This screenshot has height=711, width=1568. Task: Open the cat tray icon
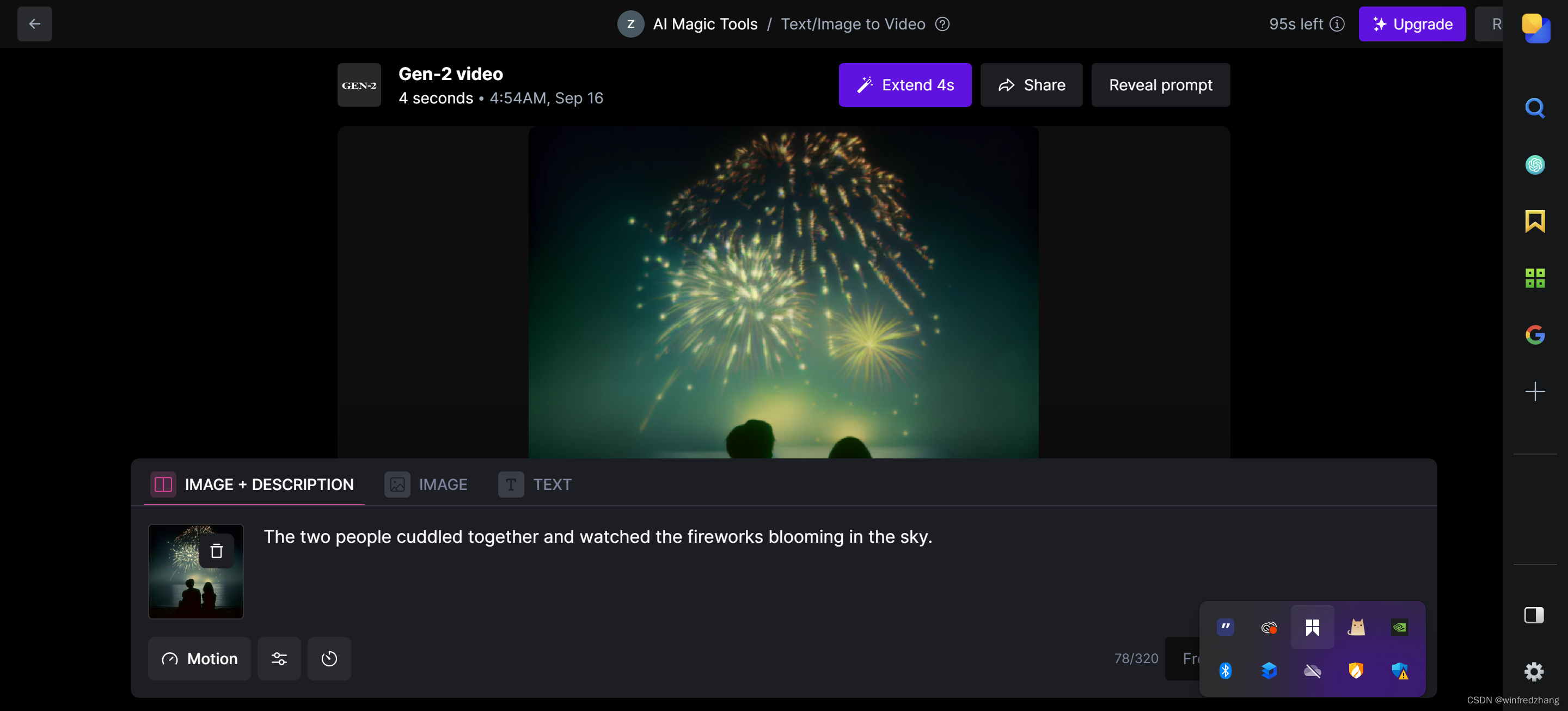tap(1356, 628)
